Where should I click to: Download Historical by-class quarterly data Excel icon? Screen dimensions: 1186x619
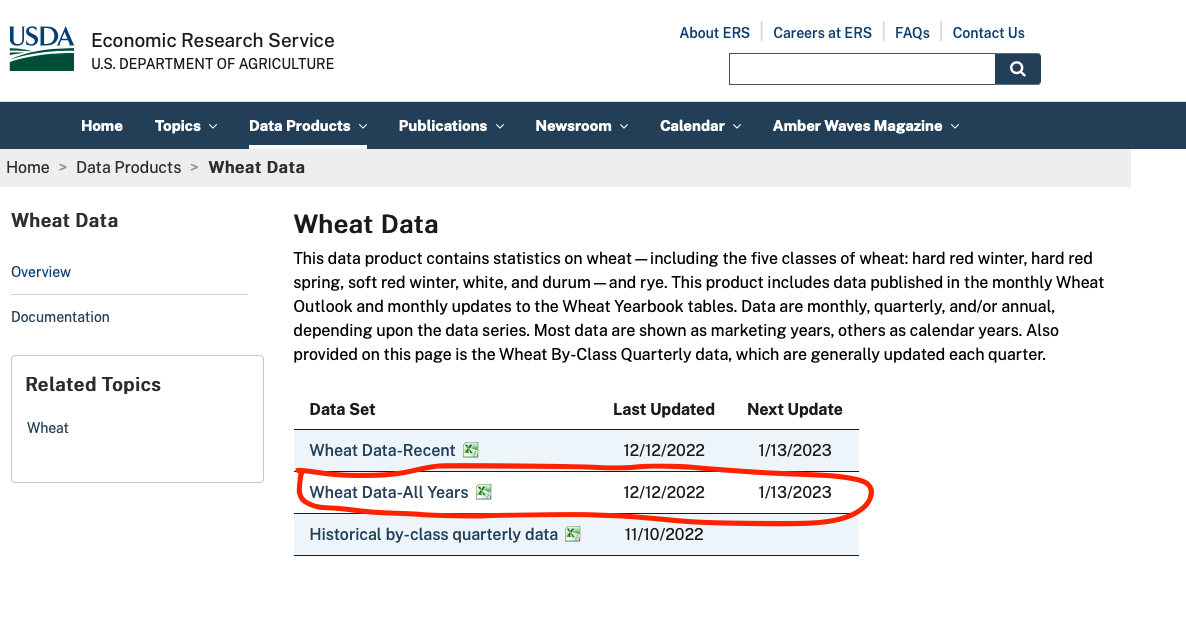point(572,534)
